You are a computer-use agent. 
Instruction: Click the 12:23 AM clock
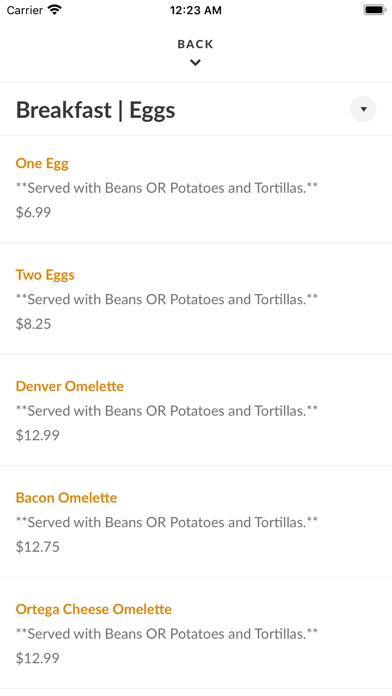(x=196, y=10)
